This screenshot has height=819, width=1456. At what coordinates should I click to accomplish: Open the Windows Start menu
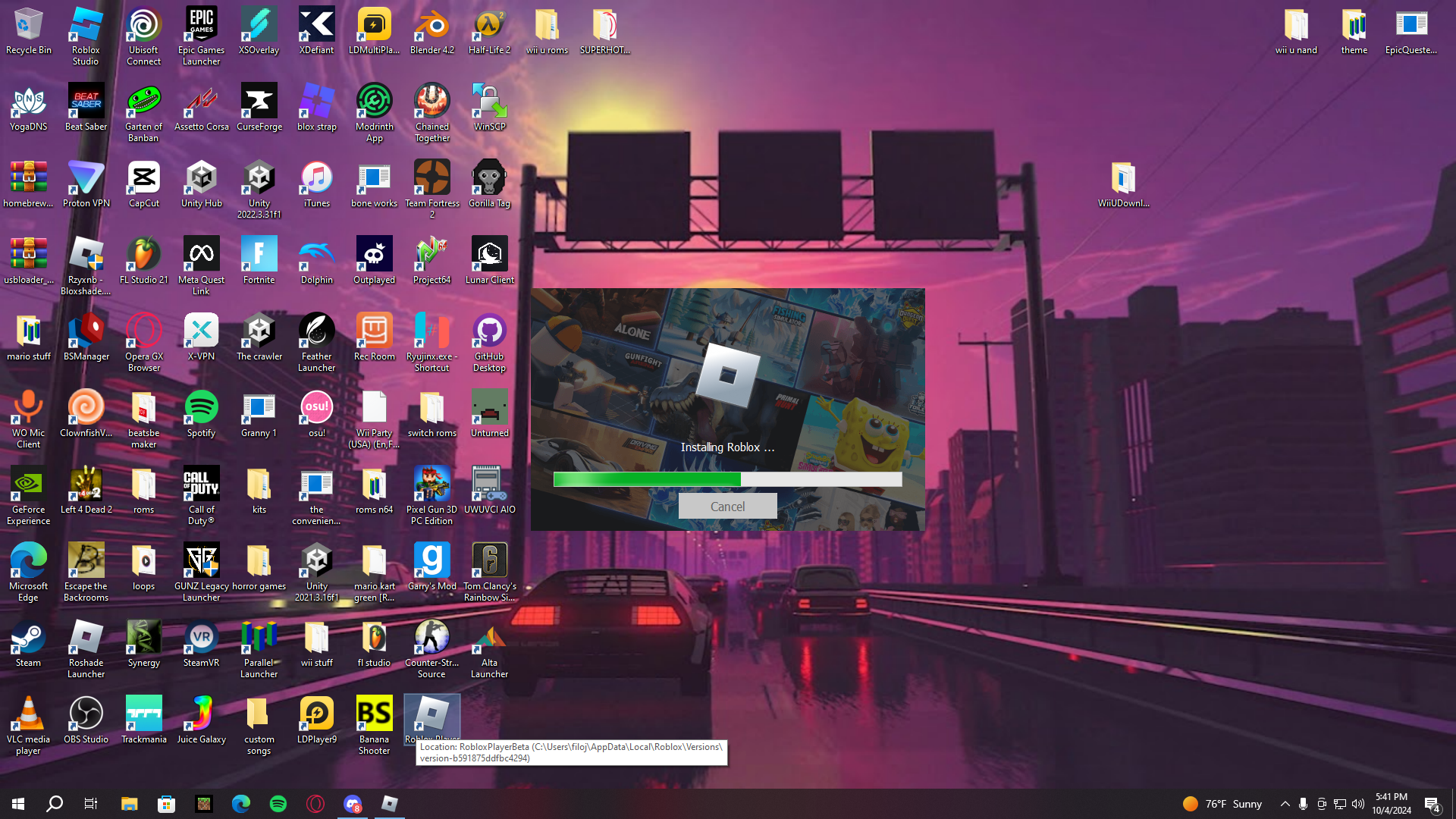18,804
